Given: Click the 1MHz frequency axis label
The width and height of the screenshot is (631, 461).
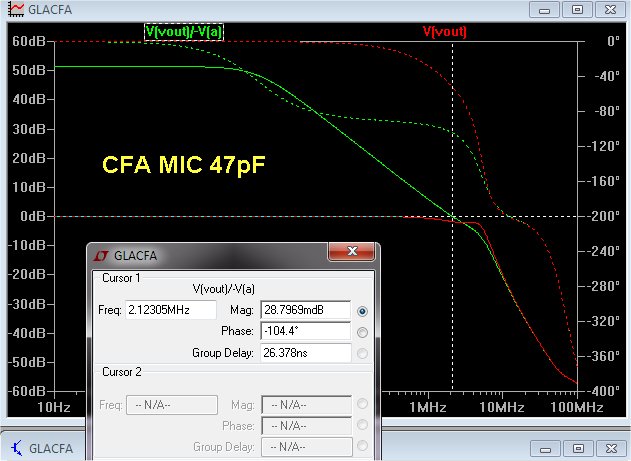Looking at the screenshot, I should [428, 407].
